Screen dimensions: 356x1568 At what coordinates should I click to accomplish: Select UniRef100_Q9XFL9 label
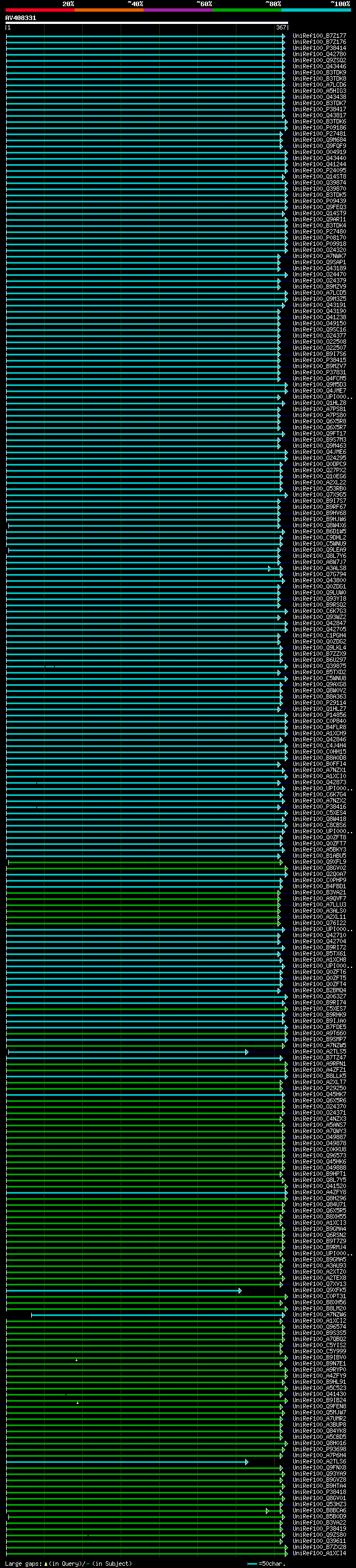pyautogui.click(x=319, y=862)
